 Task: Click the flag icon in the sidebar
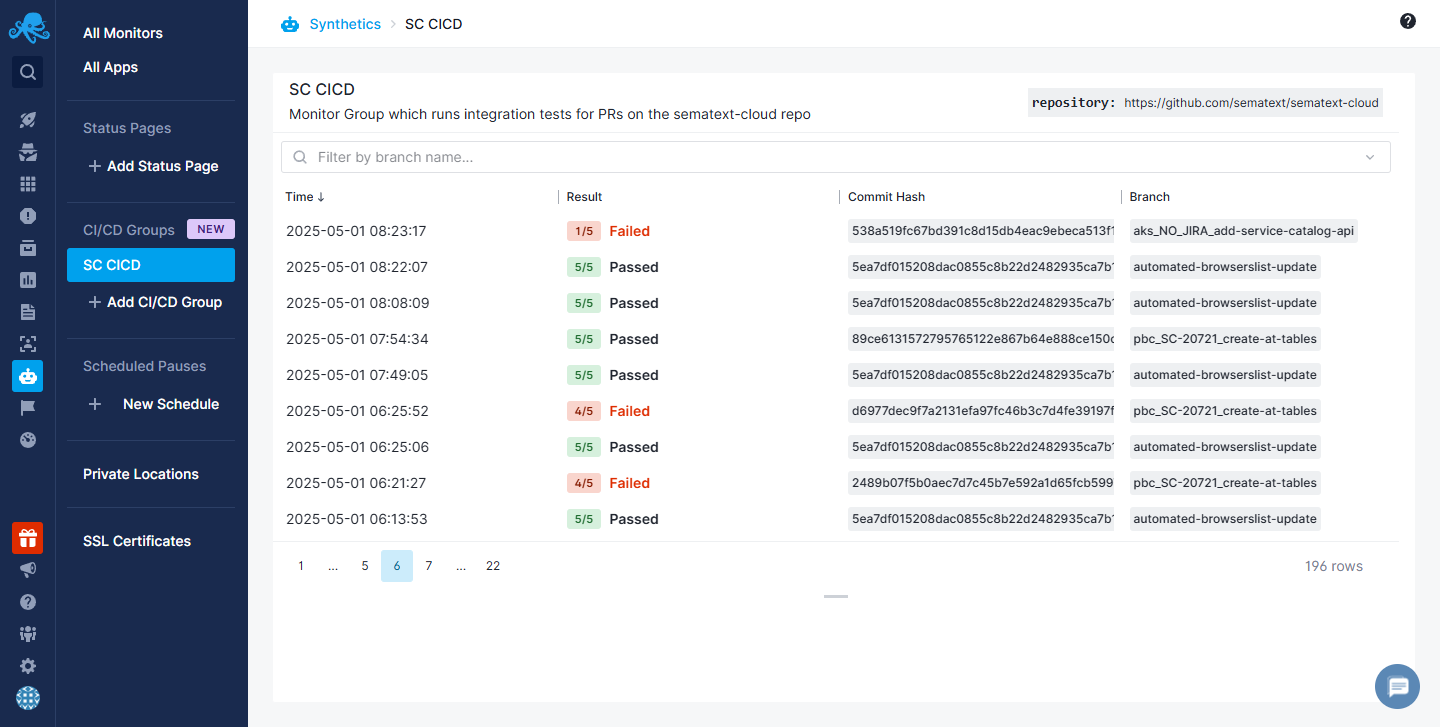[27, 407]
